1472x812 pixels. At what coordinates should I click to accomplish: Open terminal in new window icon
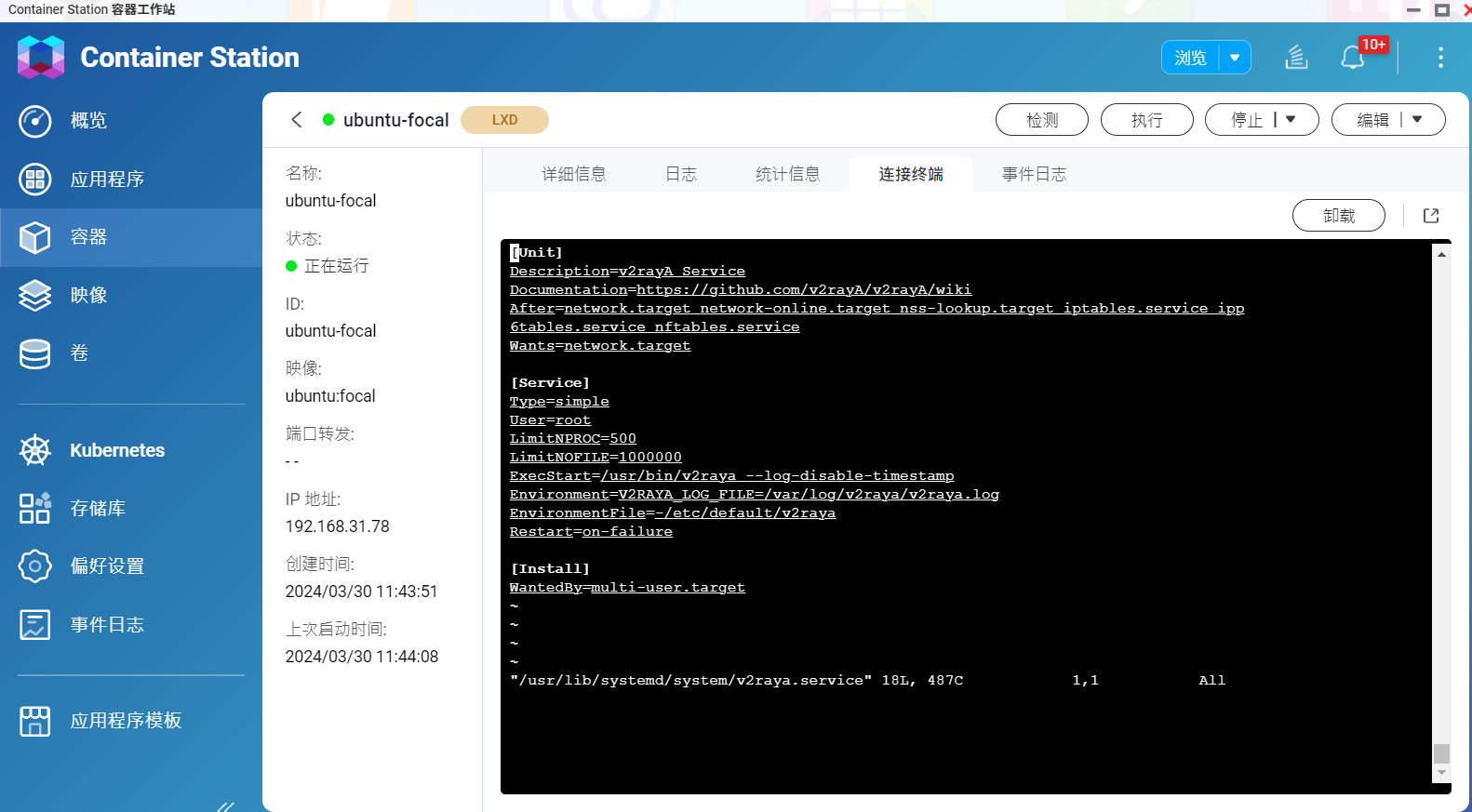(1431, 216)
